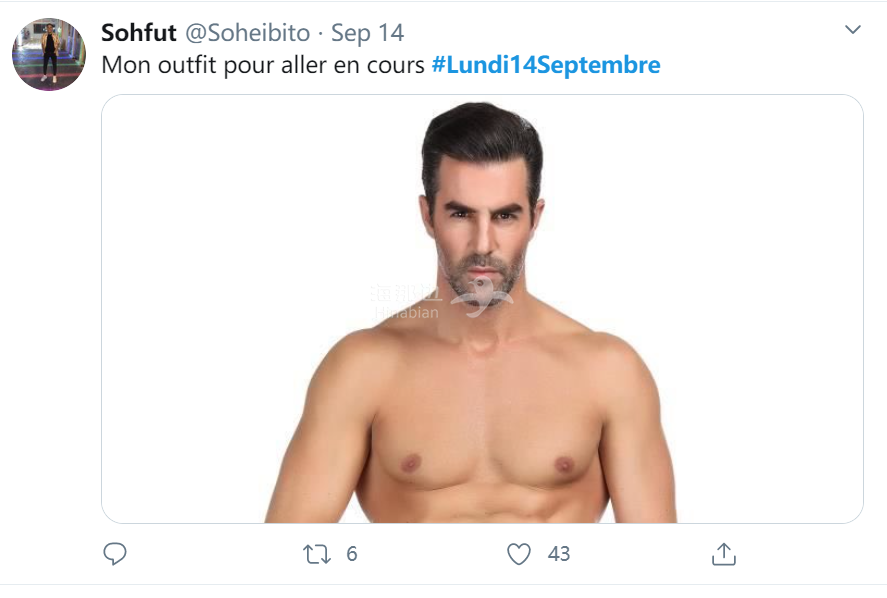Open the share tweet icon

coord(724,553)
